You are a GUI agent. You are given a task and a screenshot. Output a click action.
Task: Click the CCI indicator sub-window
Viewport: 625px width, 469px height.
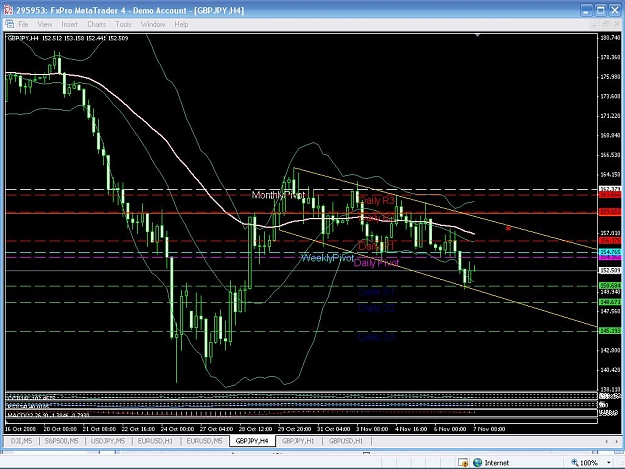pyautogui.click(x=301, y=397)
